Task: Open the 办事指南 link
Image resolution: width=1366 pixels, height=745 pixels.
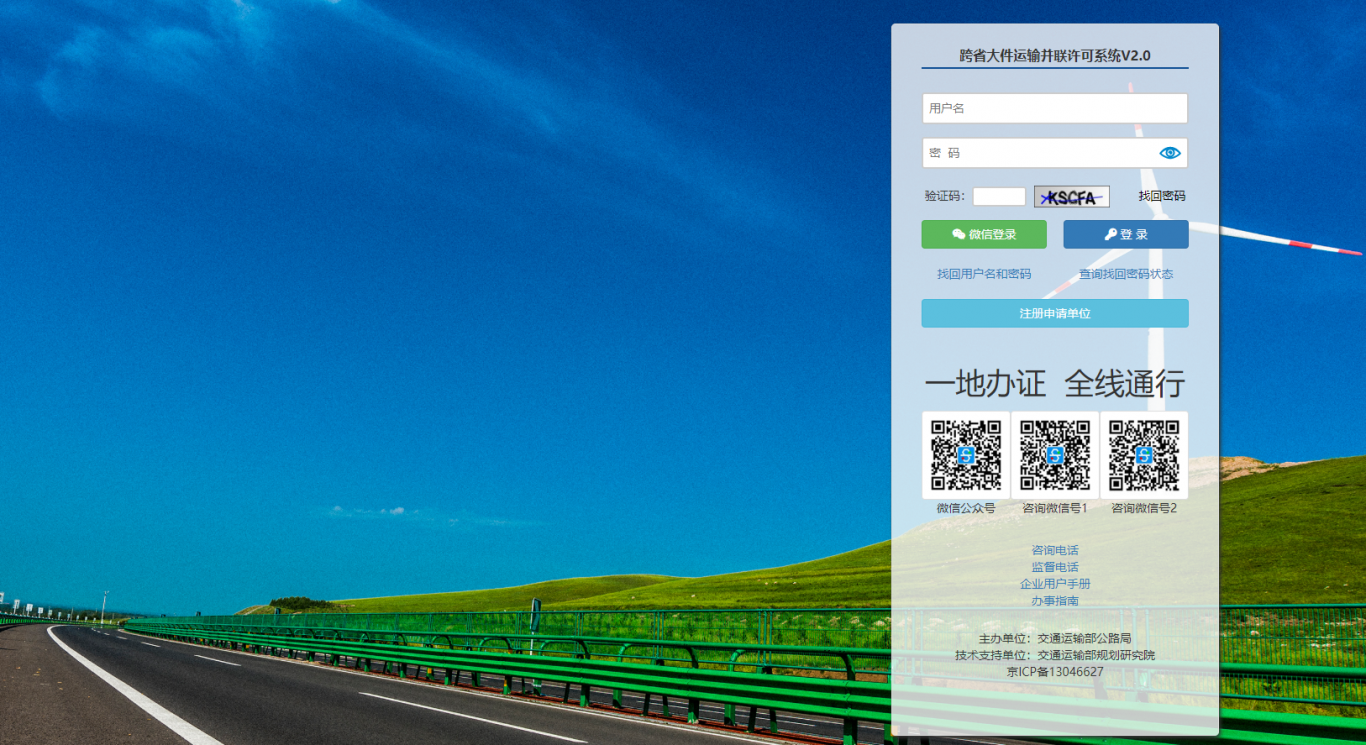Action: [x=1055, y=601]
